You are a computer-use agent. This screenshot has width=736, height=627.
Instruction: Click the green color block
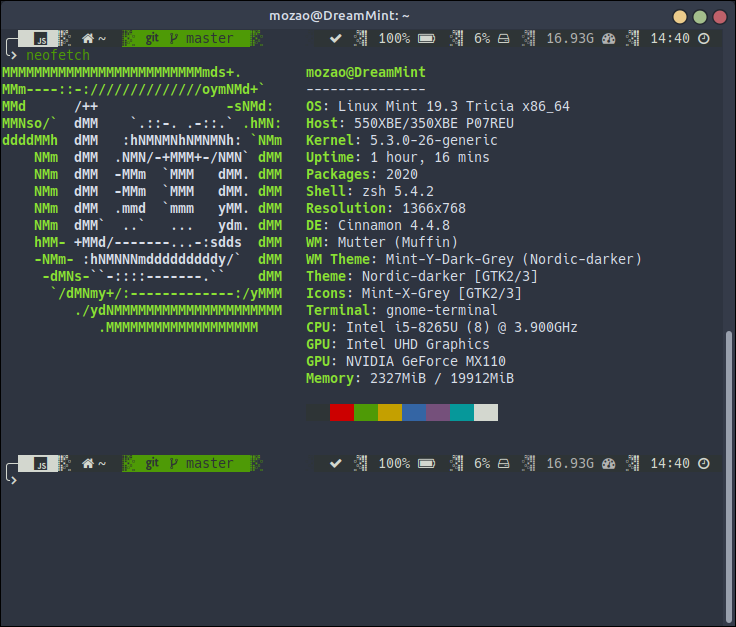click(x=366, y=413)
